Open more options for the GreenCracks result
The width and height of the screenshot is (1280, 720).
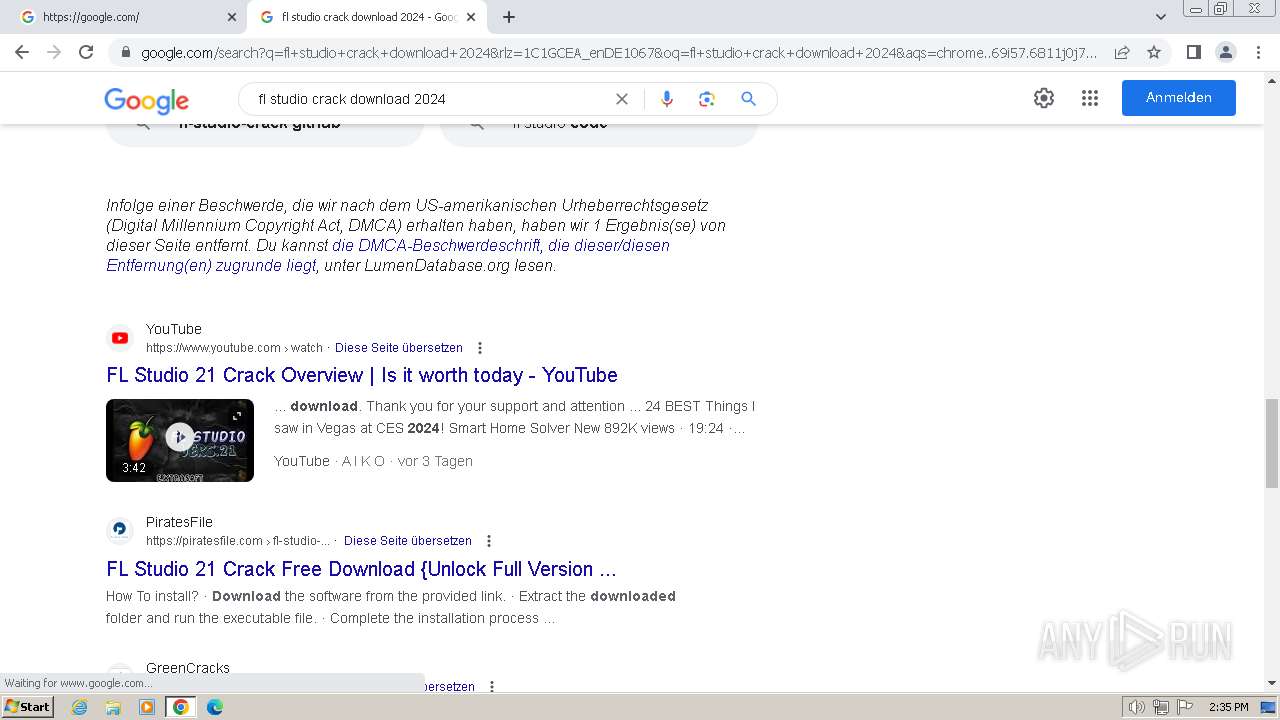click(x=492, y=686)
